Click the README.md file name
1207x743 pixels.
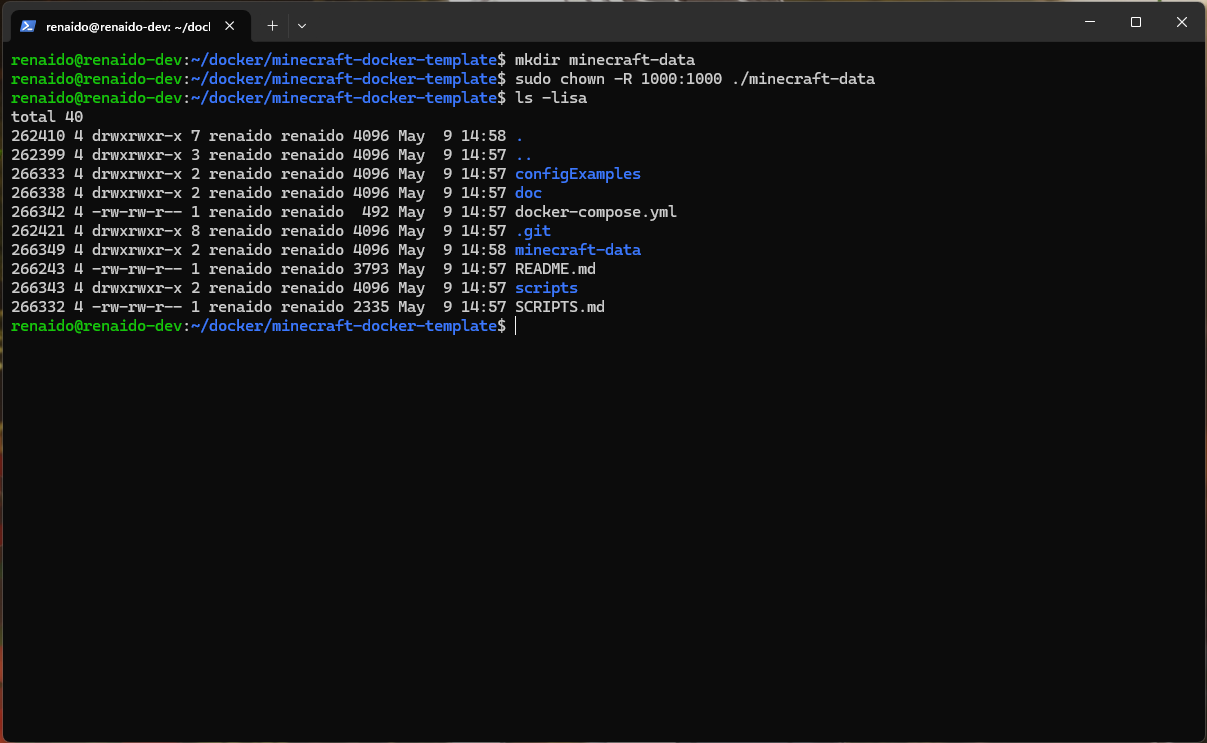tap(555, 269)
